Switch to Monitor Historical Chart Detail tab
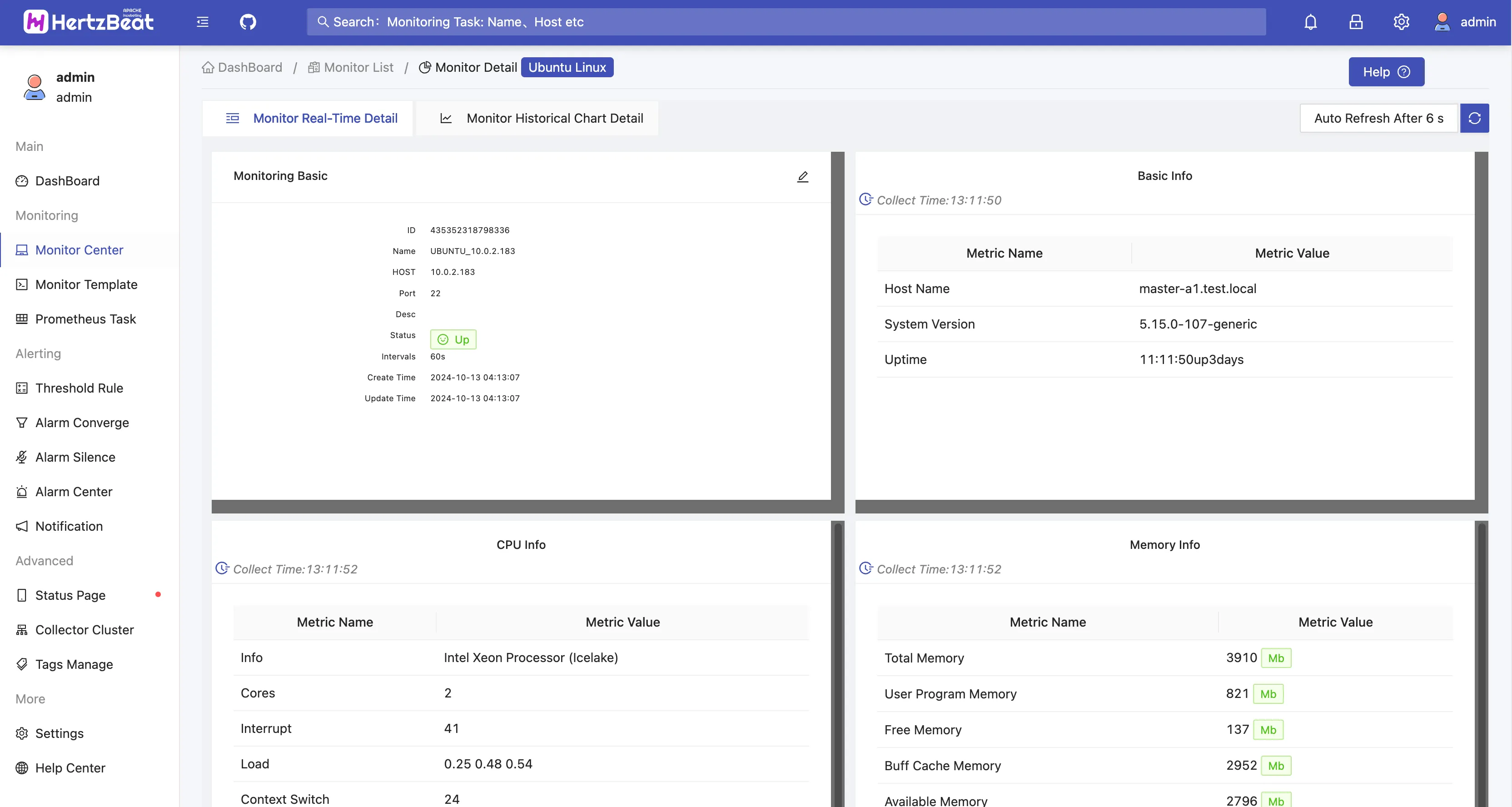Screen dimensions: 1512x807 point(541,118)
